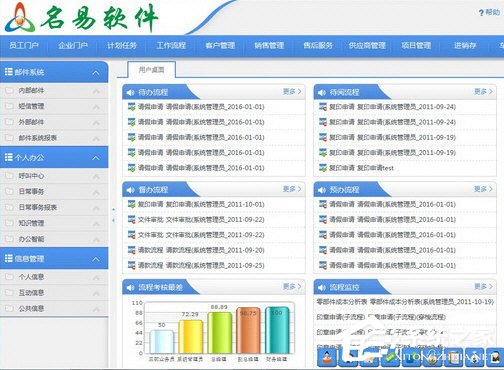Open the portrait avatar icon at dock's end
The height and width of the screenshot is (370, 504).
[x=495, y=358]
